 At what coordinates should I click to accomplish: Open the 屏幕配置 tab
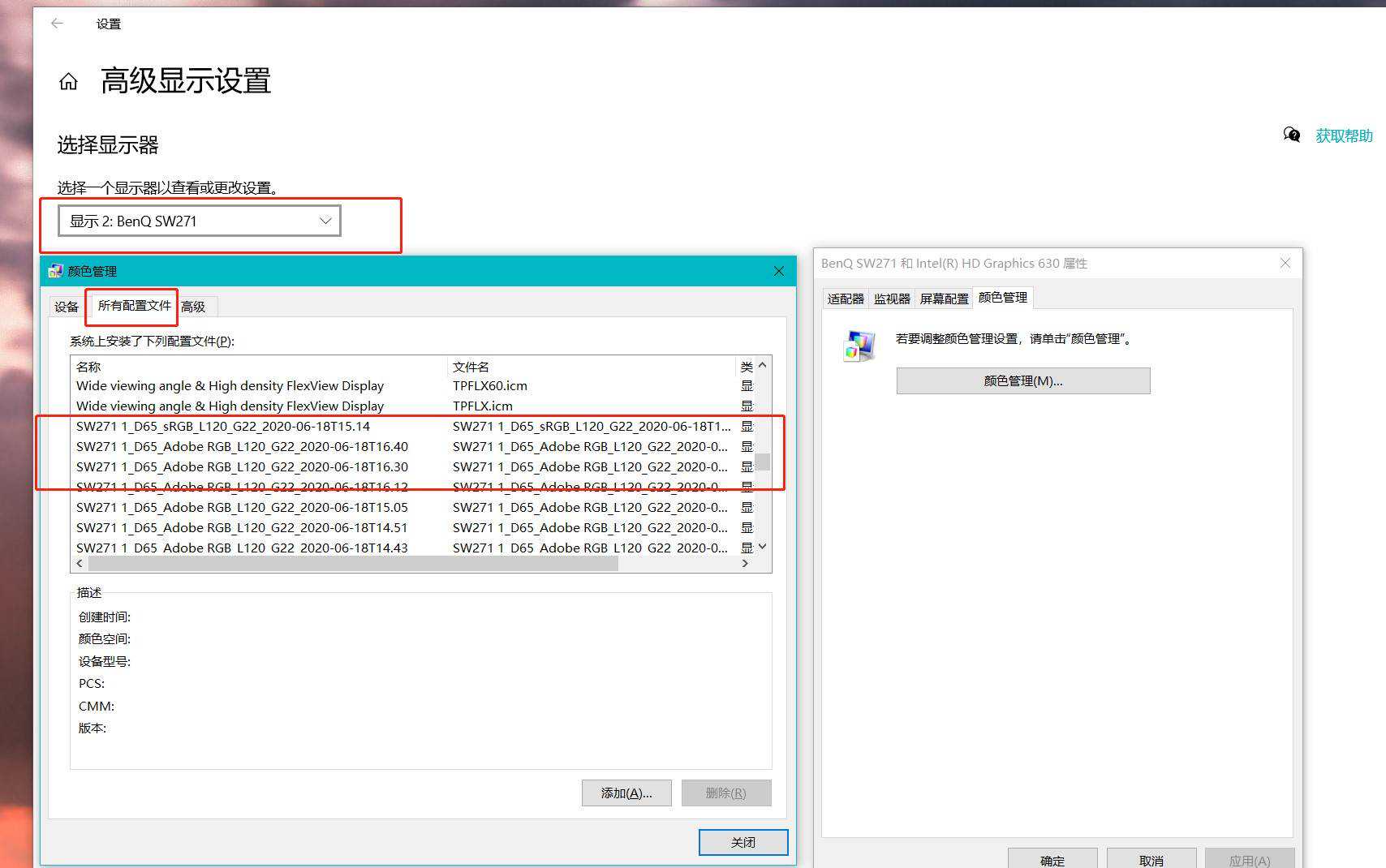coord(944,299)
